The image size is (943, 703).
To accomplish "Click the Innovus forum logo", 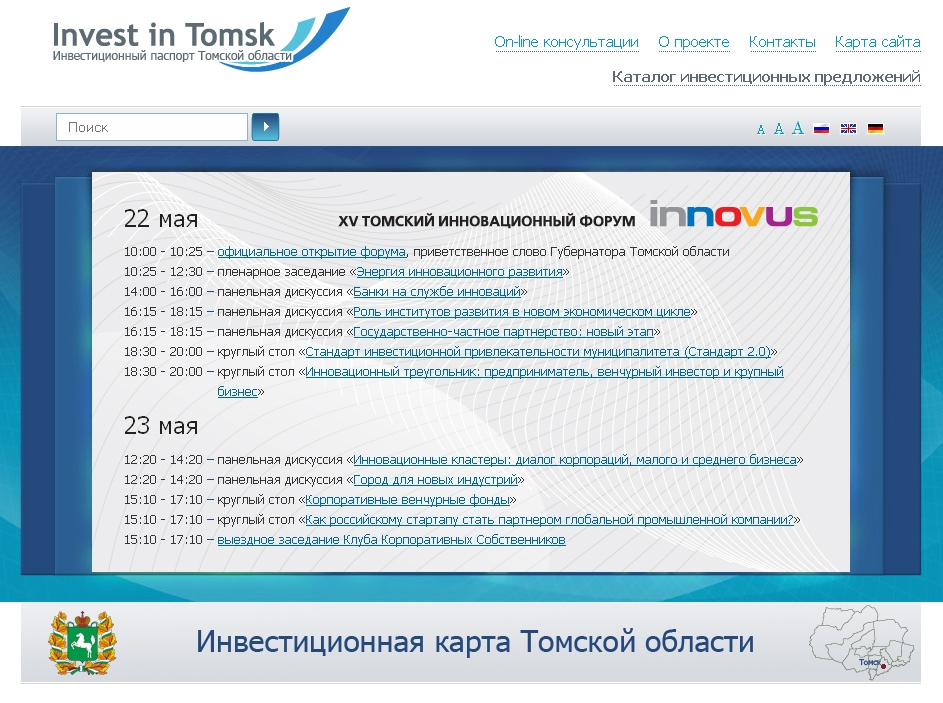I will pos(733,214).
